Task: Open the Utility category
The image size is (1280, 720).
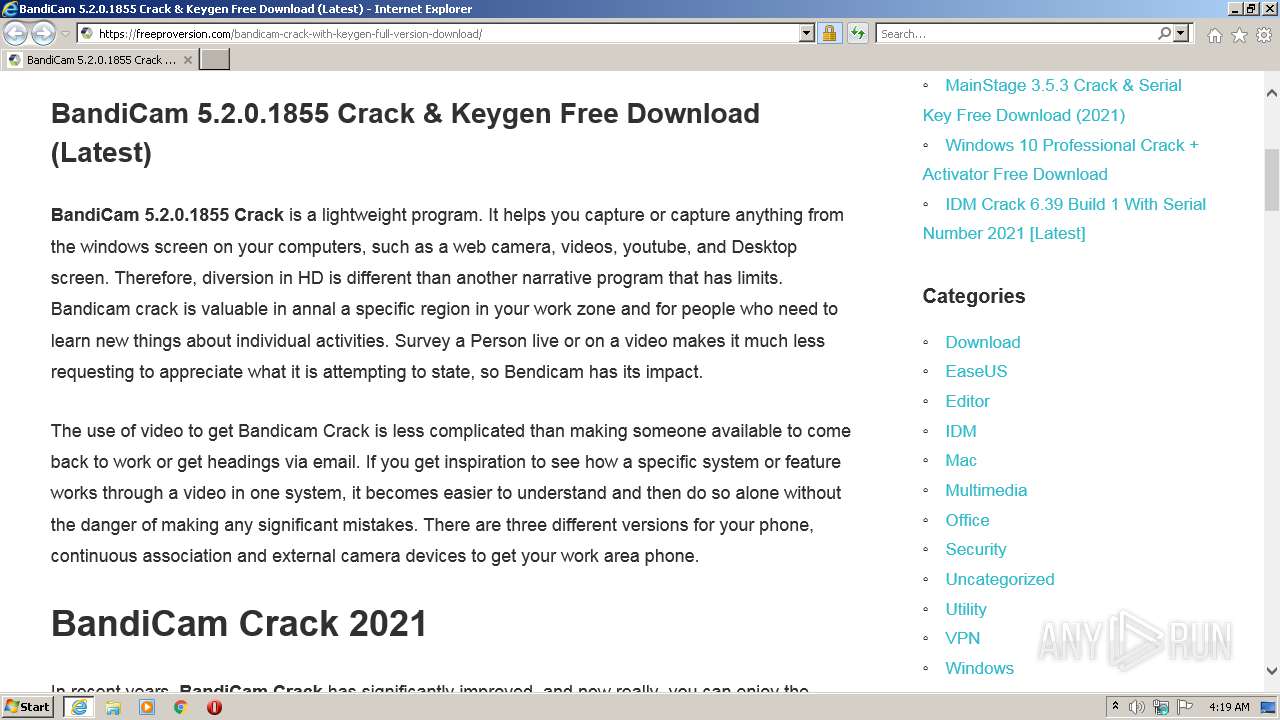Action: pyautogui.click(x=966, y=609)
